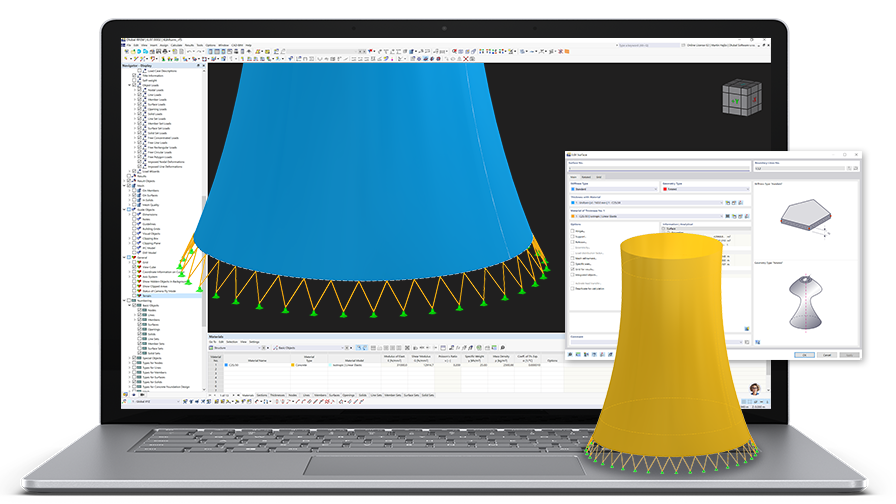The width and height of the screenshot is (896, 504).
Task: Click the Surfaces table tab at bottom
Action: [x=334, y=395]
